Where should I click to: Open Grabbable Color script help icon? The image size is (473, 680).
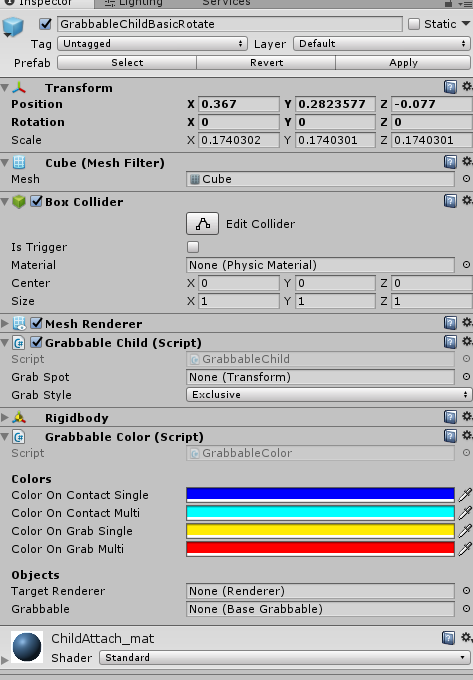(x=450, y=436)
